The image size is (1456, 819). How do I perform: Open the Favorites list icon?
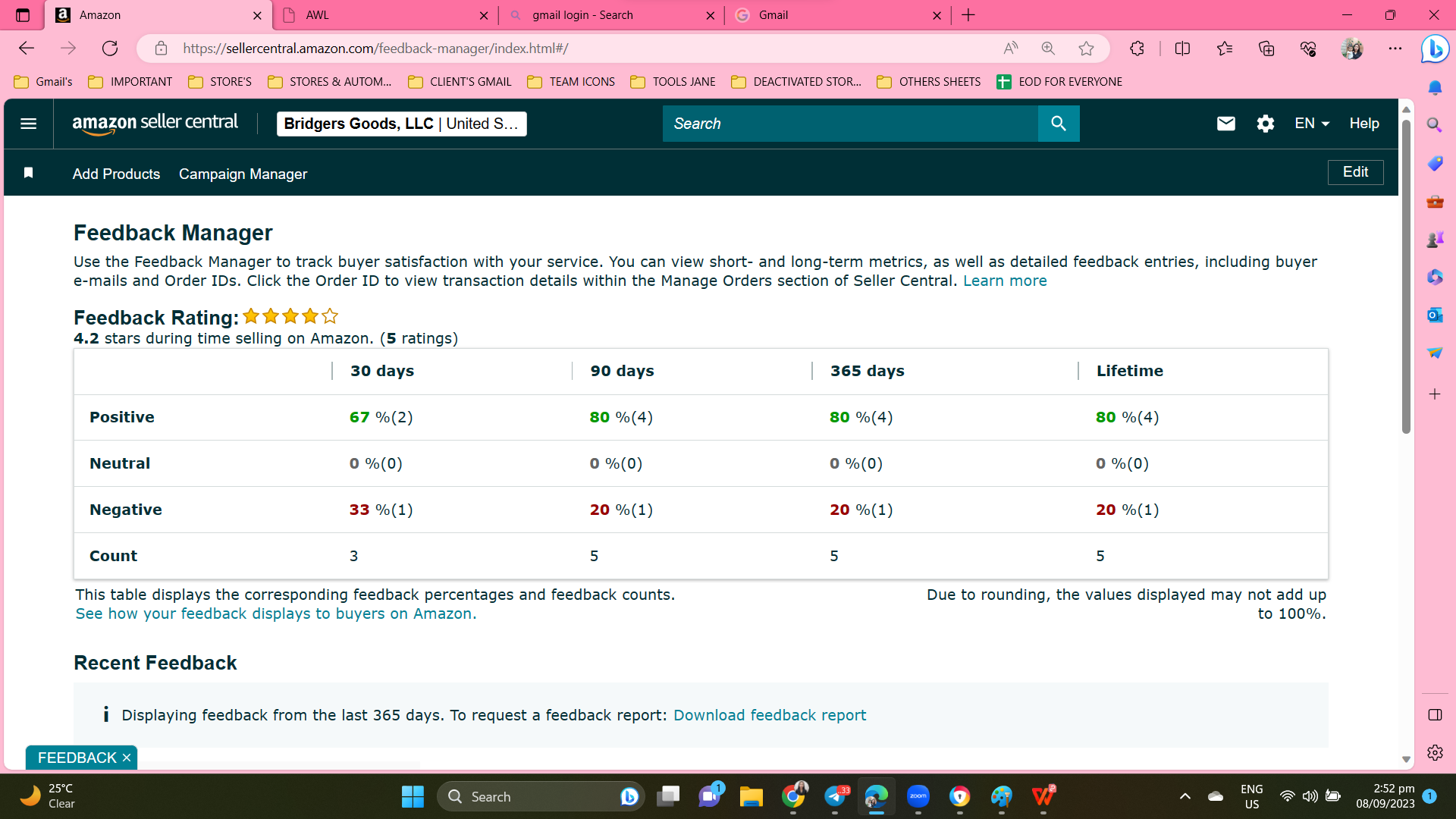tap(1225, 49)
